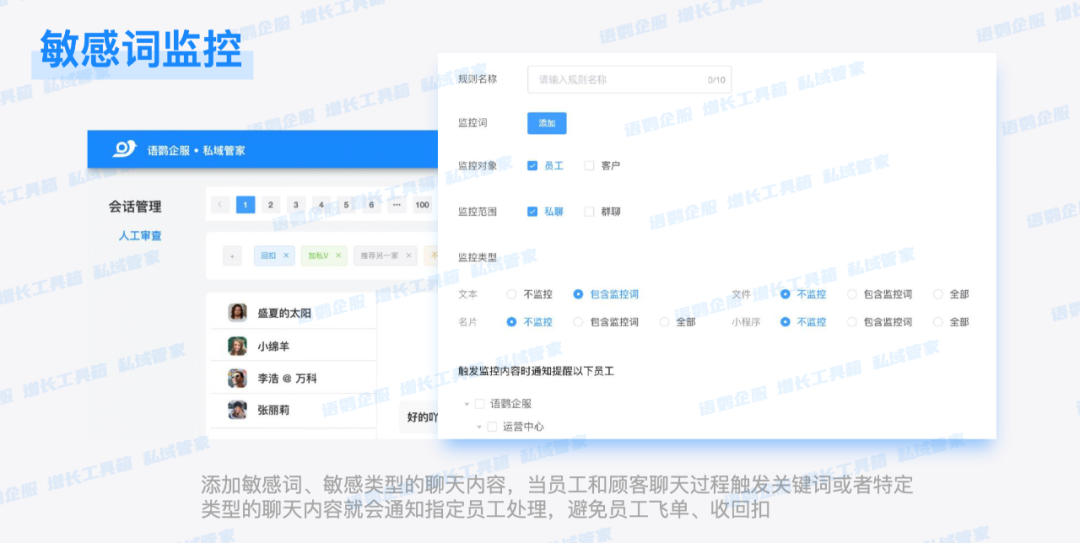Viewport: 1080px width, 543px height.
Task: Open the 人工审查 menu item
Action: click(140, 236)
